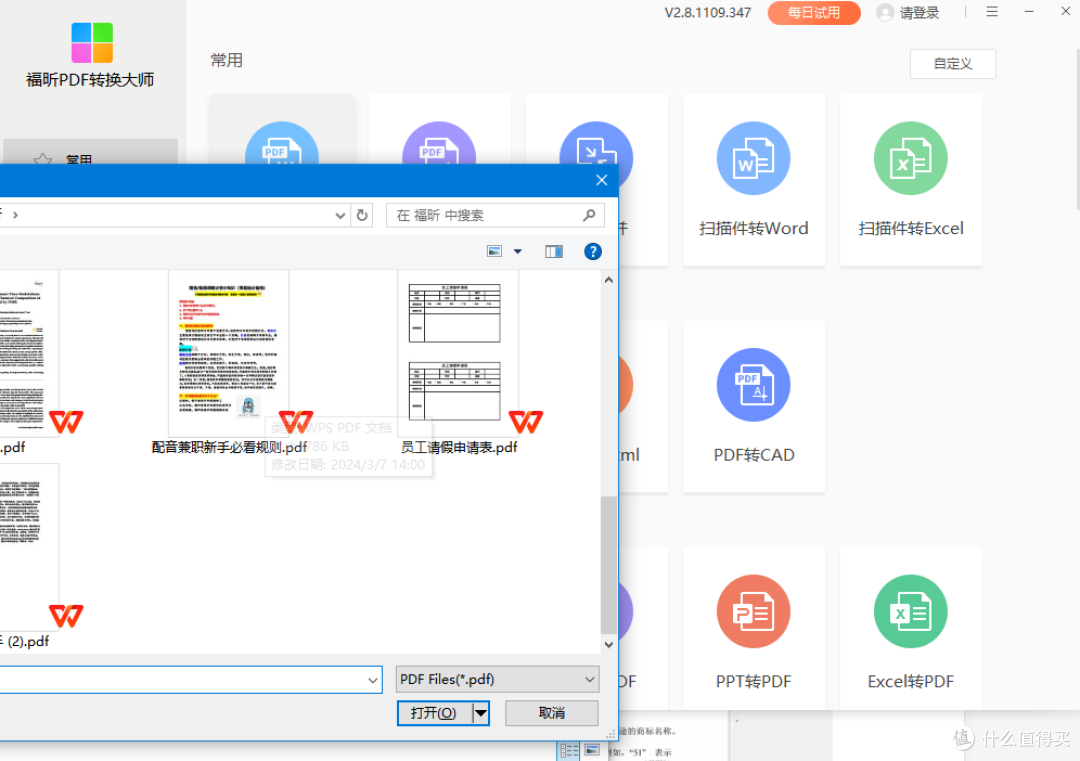Expand the address bar history dropdown

(340, 216)
